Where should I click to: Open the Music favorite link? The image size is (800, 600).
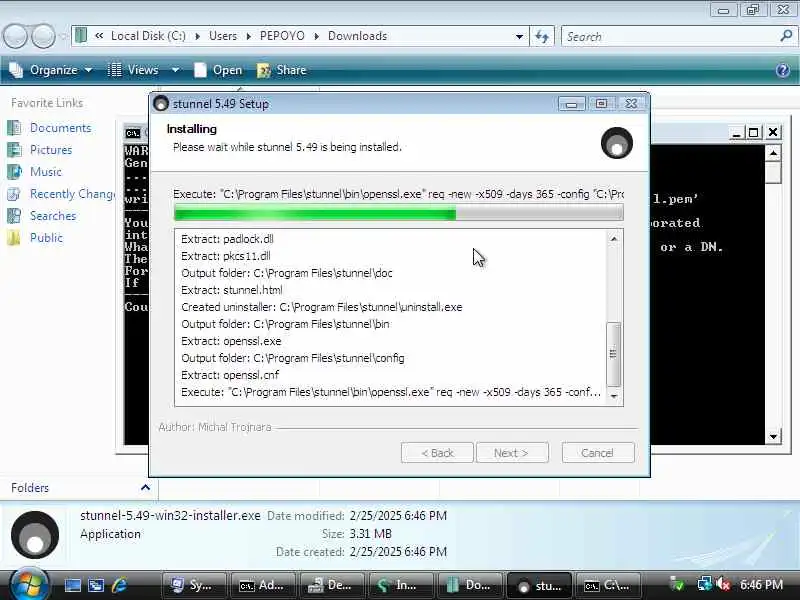pyautogui.click(x=45, y=172)
